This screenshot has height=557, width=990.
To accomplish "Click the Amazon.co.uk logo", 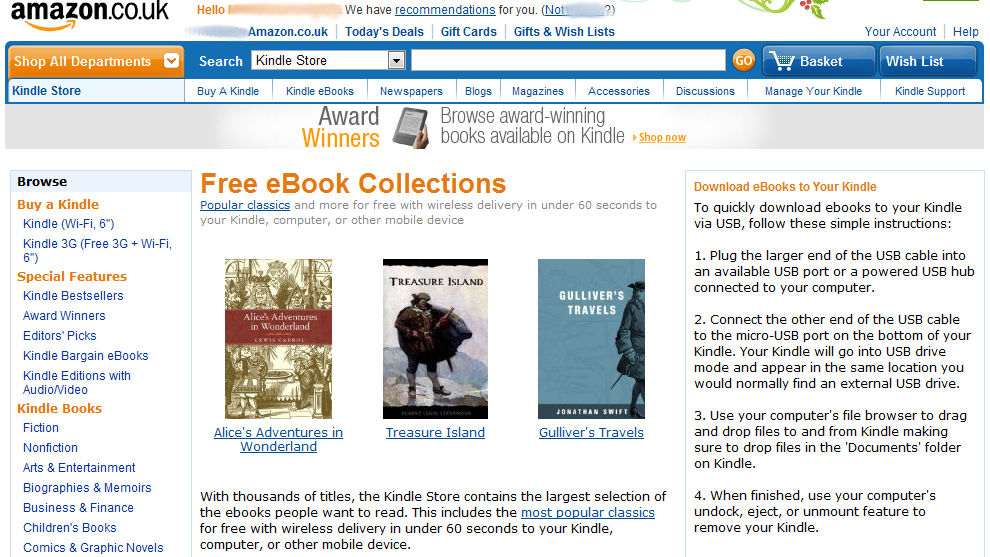I will (x=90, y=15).
